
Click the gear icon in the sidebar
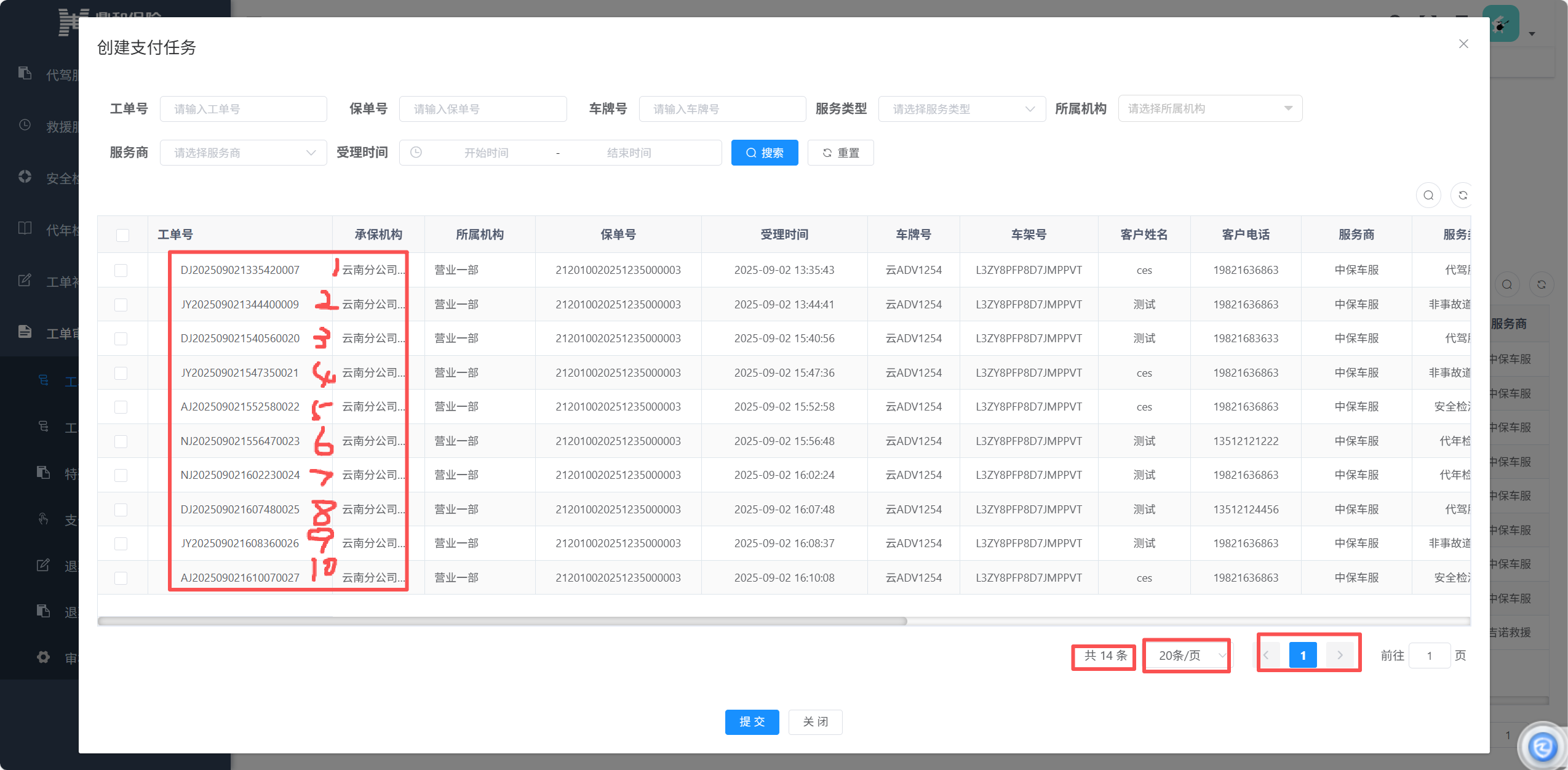[x=43, y=657]
